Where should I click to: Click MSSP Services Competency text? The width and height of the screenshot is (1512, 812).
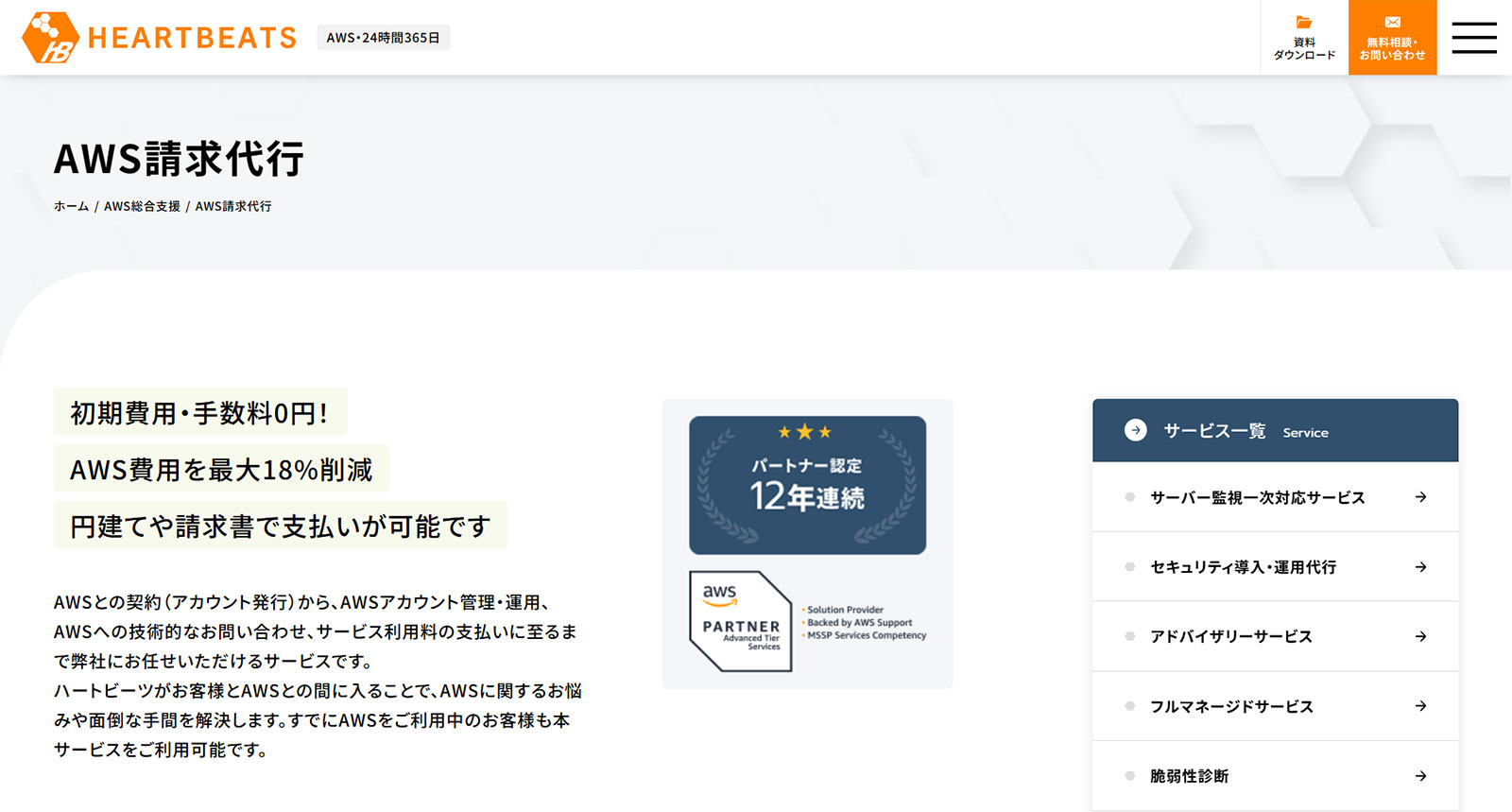pyautogui.click(x=866, y=635)
